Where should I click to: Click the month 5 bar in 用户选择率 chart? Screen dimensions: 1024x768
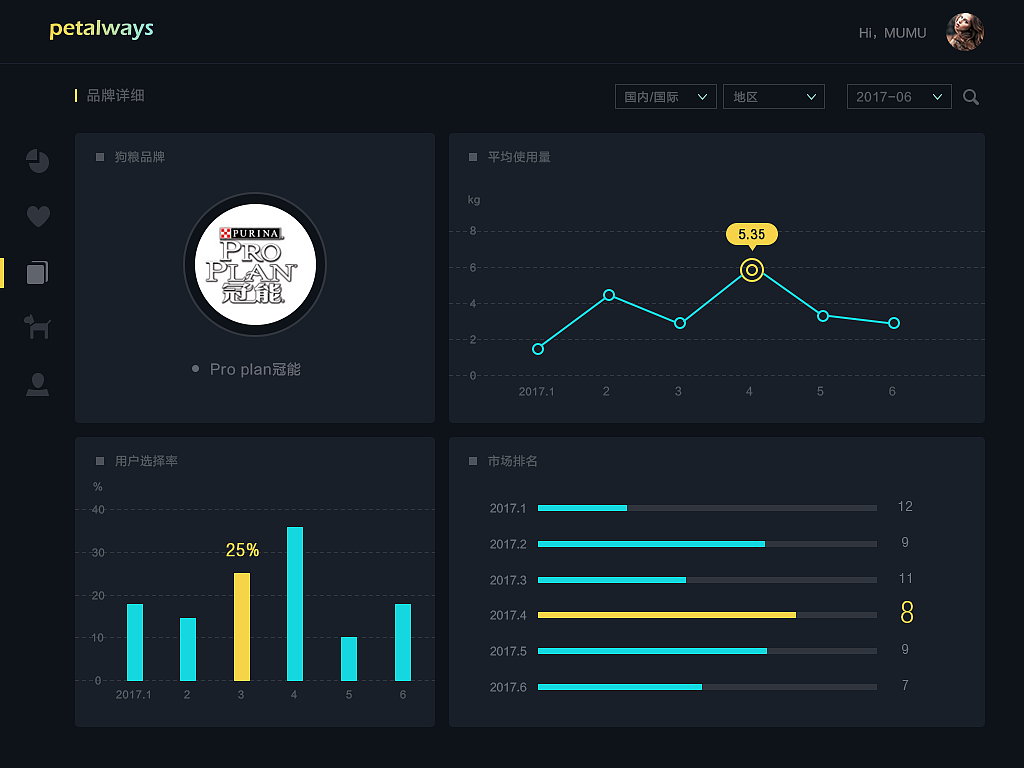click(x=349, y=659)
